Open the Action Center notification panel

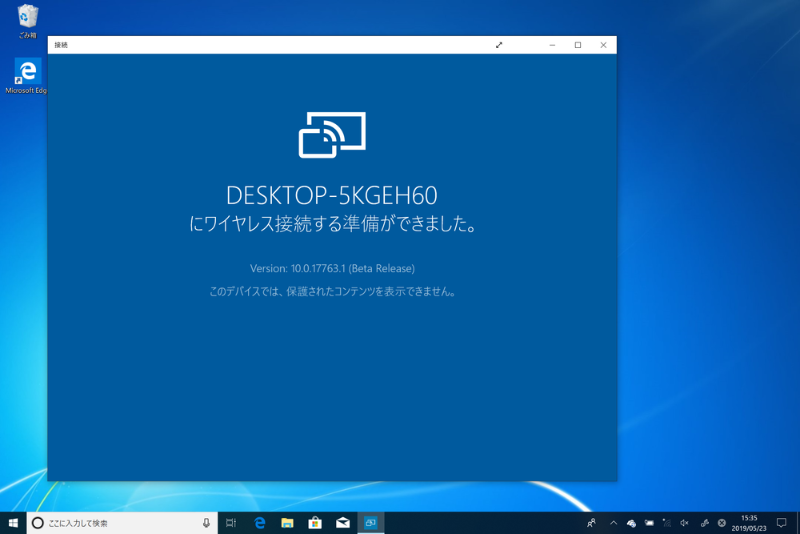[x=782, y=523]
